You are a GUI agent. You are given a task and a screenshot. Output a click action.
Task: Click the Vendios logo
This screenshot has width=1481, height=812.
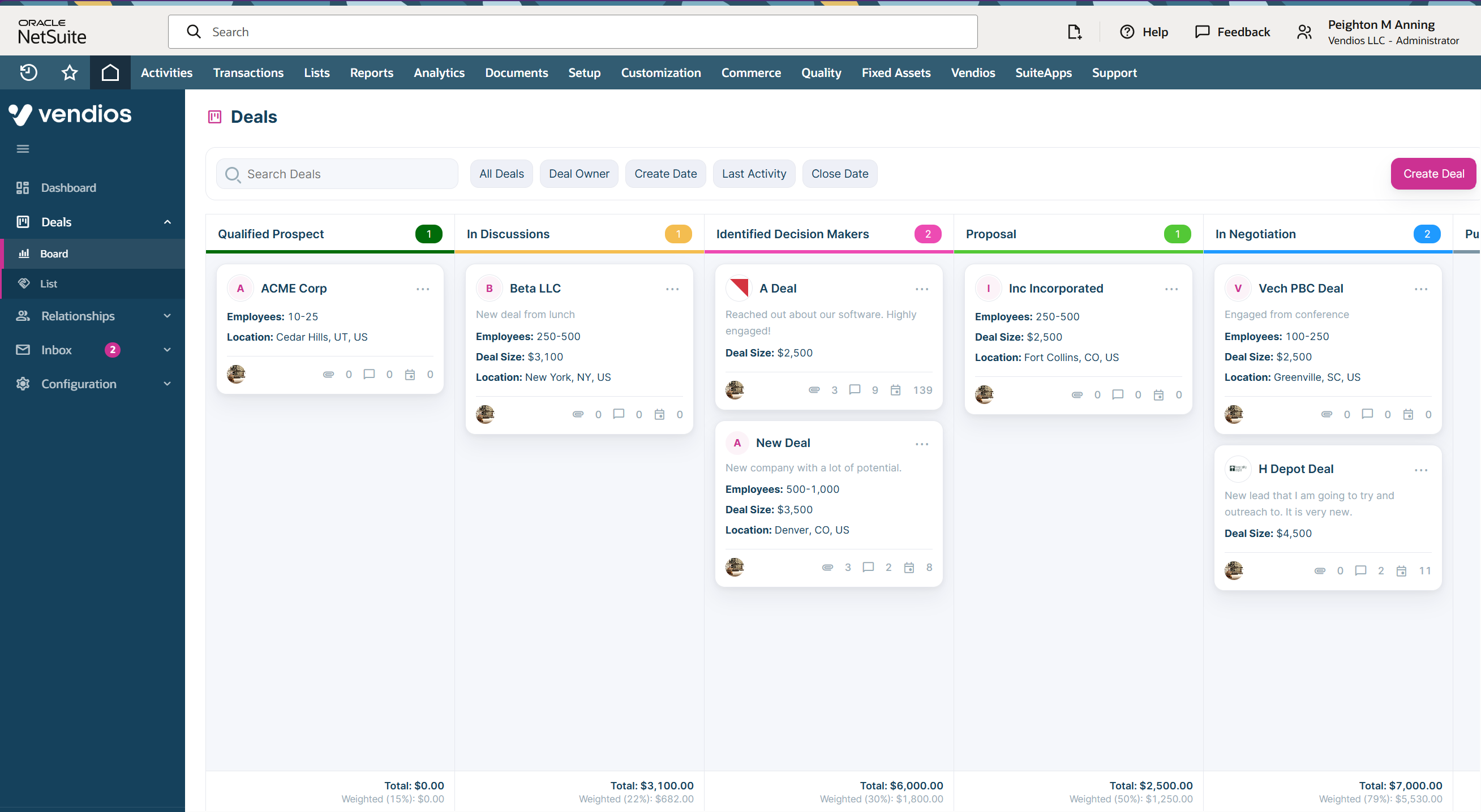pyautogui.click(x=70, y=114)
